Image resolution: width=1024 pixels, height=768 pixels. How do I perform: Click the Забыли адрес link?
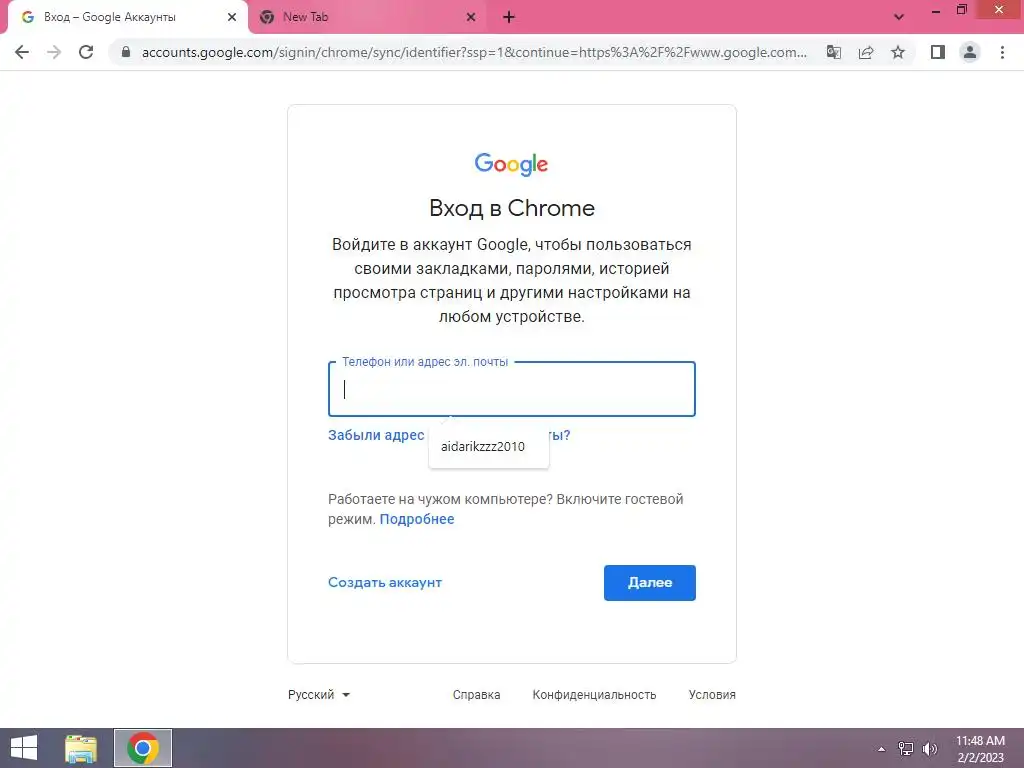click(376, 435)
